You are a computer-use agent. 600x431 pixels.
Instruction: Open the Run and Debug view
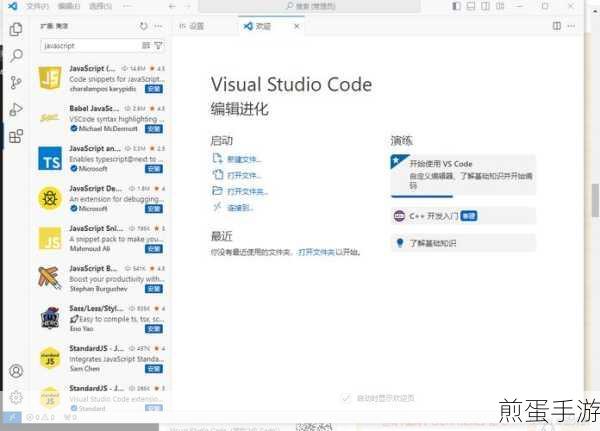coord(16,109)
